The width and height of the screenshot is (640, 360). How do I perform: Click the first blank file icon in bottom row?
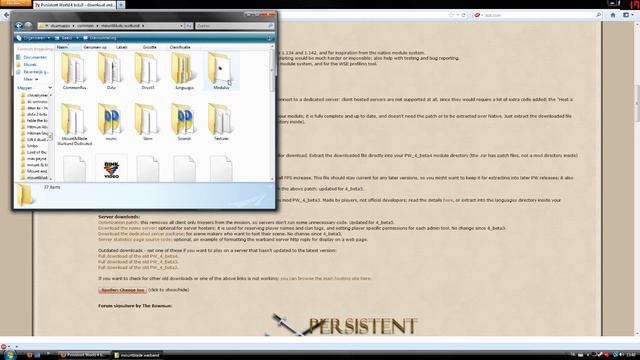(74, 169)
